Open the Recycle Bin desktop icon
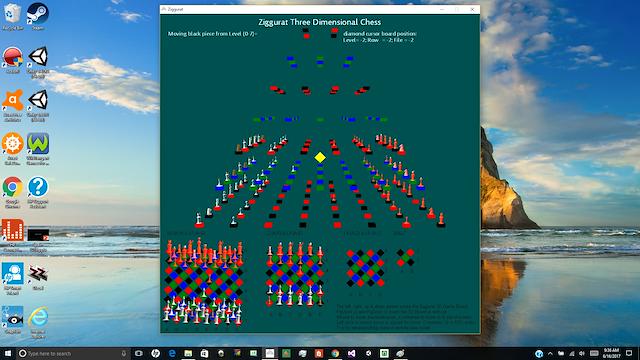Screen dimensions: 640x360 [x=13, y=17]
